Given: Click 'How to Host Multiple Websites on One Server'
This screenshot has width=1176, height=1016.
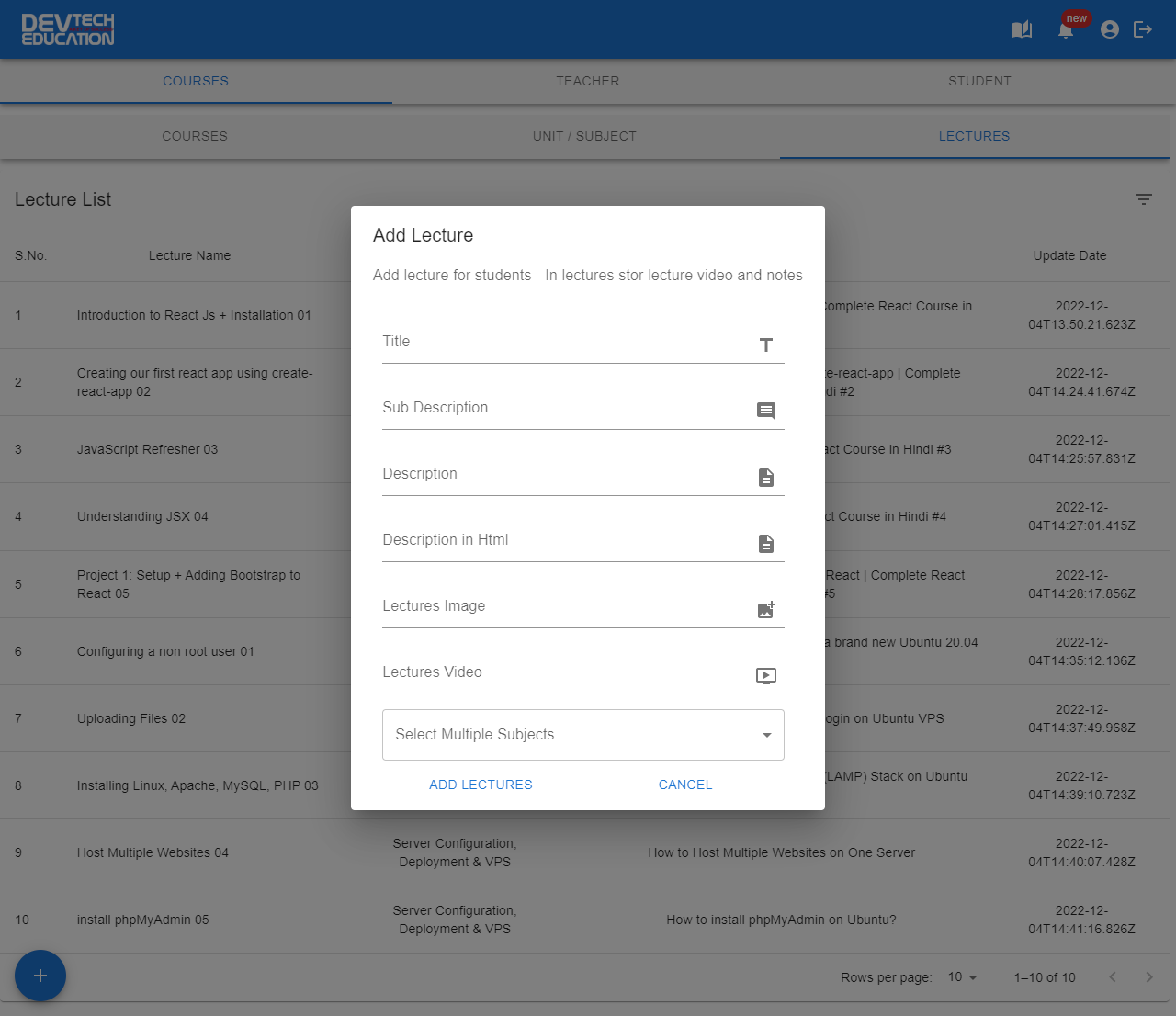Looking at the screenshot, I should coord(781,852).
